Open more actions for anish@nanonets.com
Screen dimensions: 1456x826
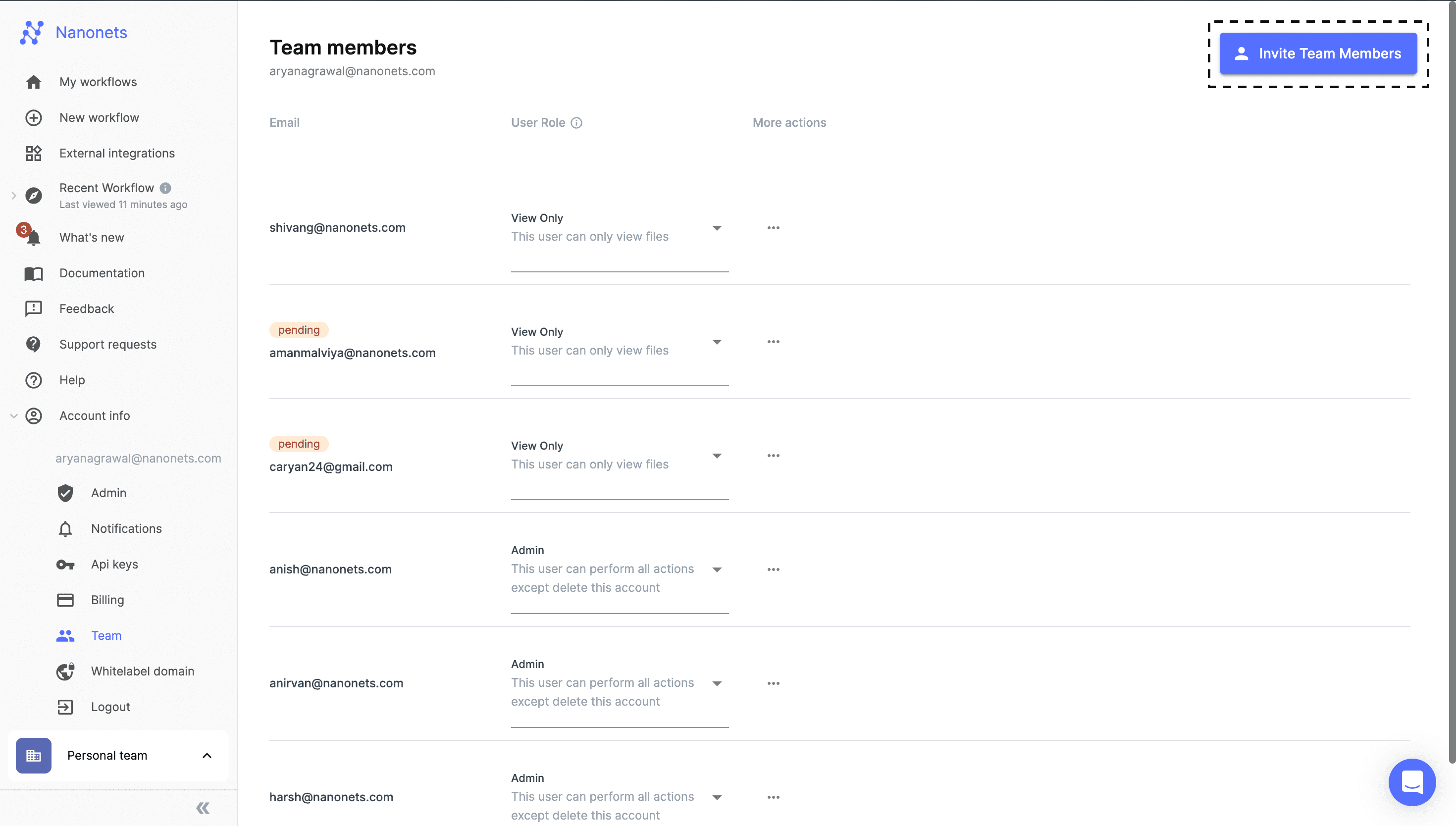click(x=773, y=569)
